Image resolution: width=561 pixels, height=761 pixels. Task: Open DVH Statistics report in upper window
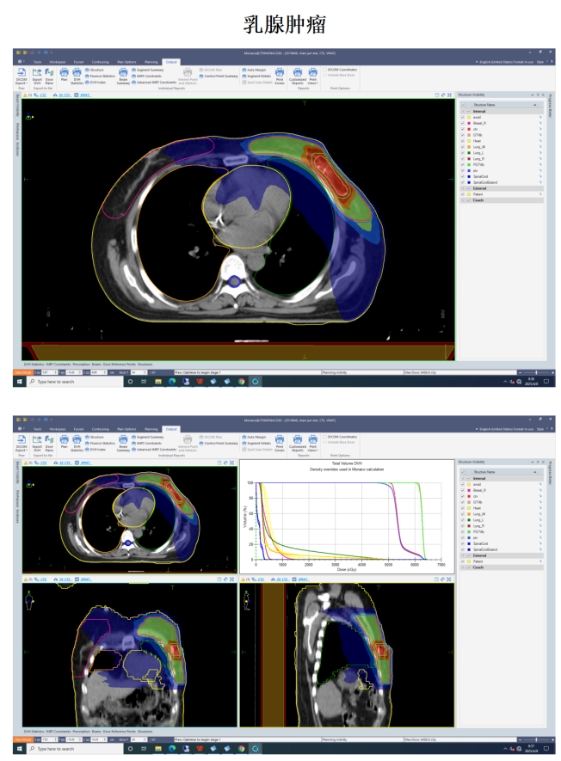click(77, 76)
